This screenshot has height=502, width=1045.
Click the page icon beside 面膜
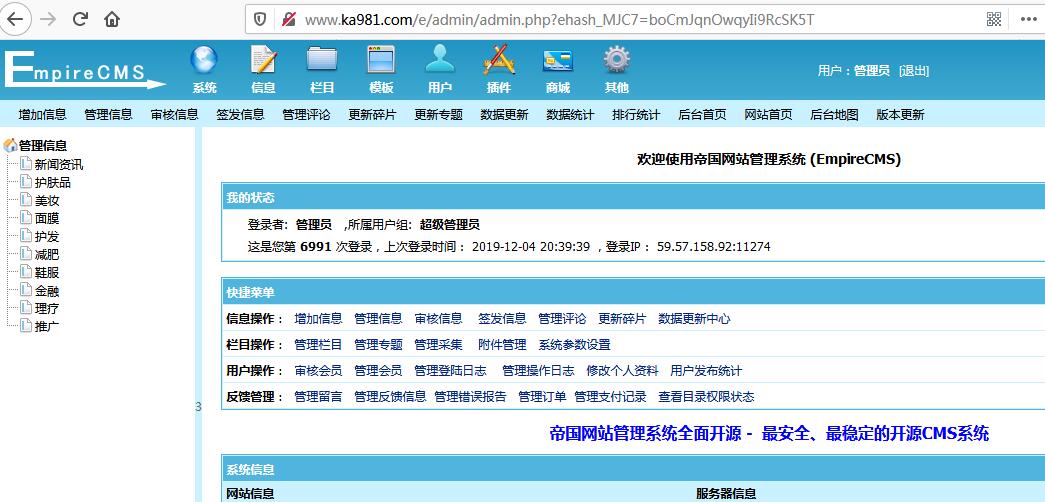point(26,217)
